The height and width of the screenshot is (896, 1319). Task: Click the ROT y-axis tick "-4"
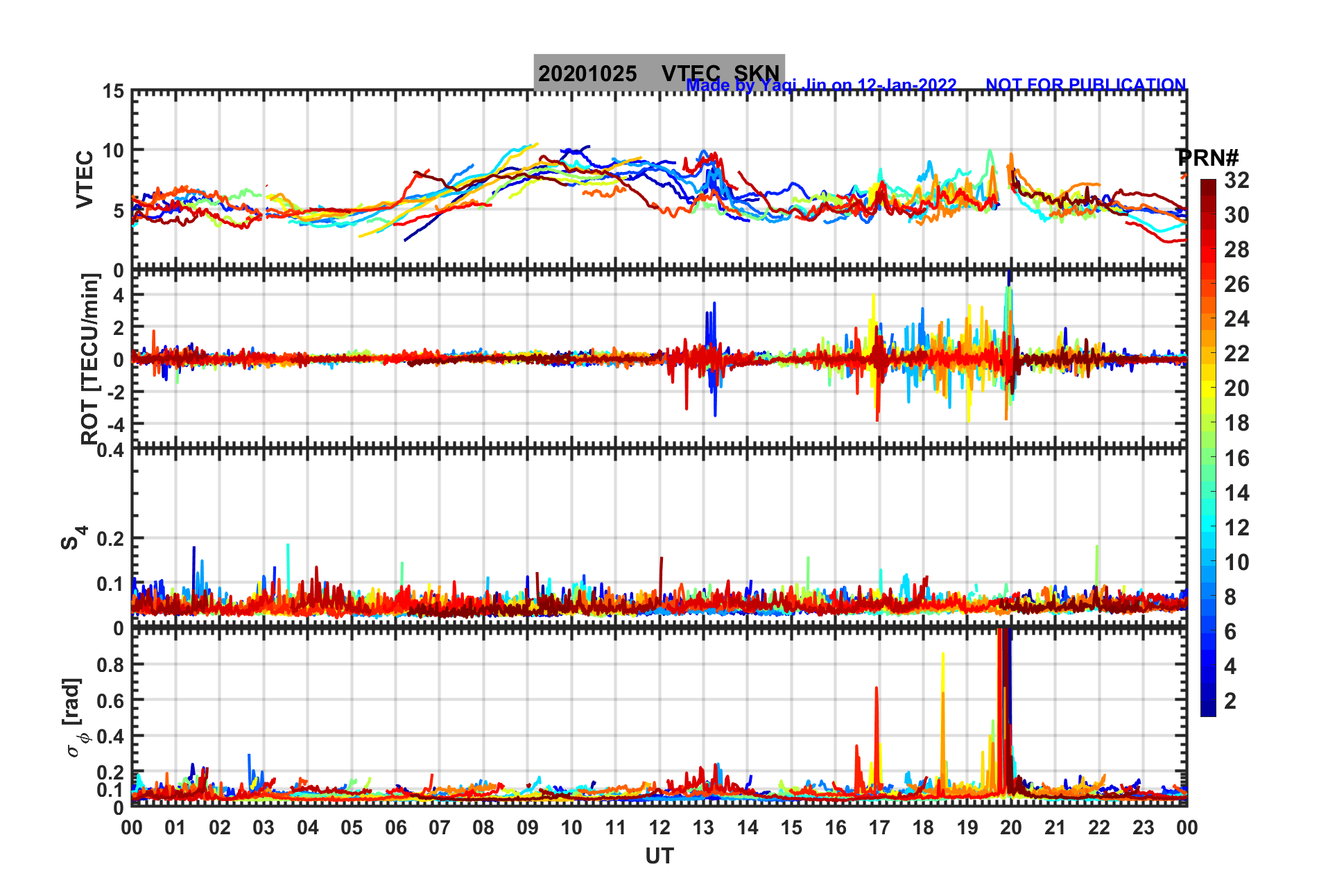pyautogui.click(x=115, y=424)
